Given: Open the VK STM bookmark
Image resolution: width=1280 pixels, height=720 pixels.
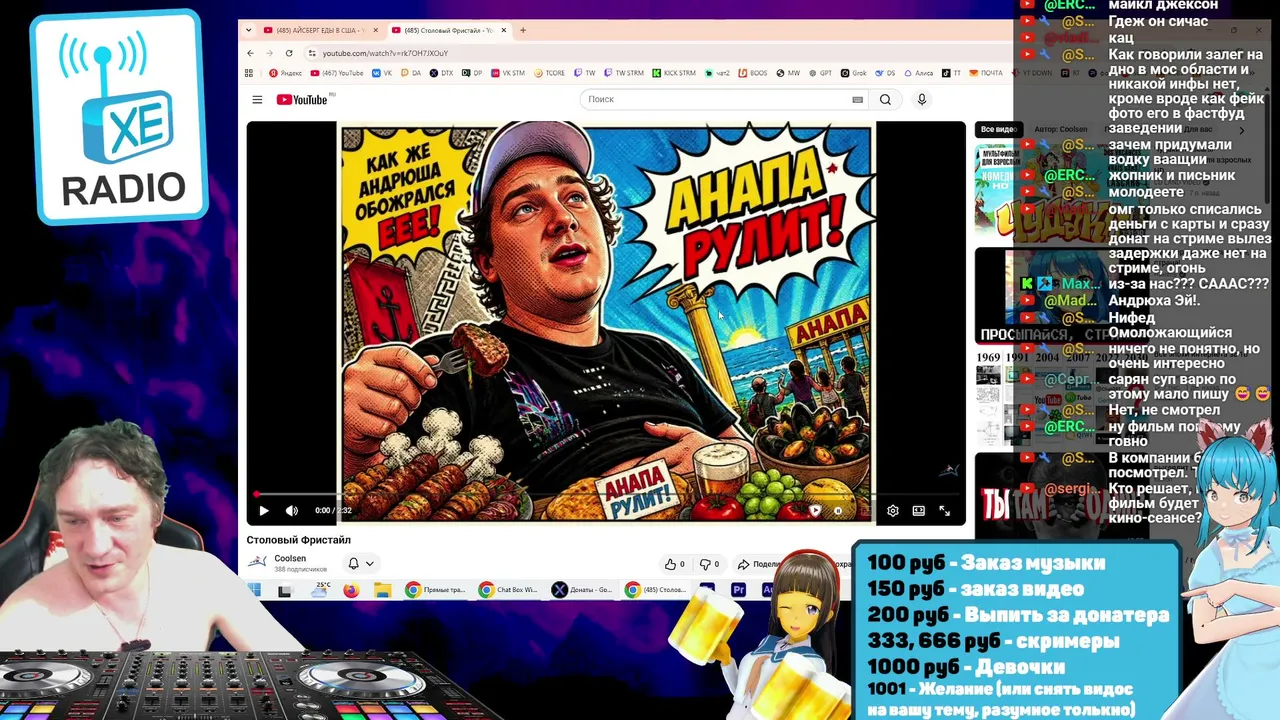Looking at the screenshot, I should point(508,73).
